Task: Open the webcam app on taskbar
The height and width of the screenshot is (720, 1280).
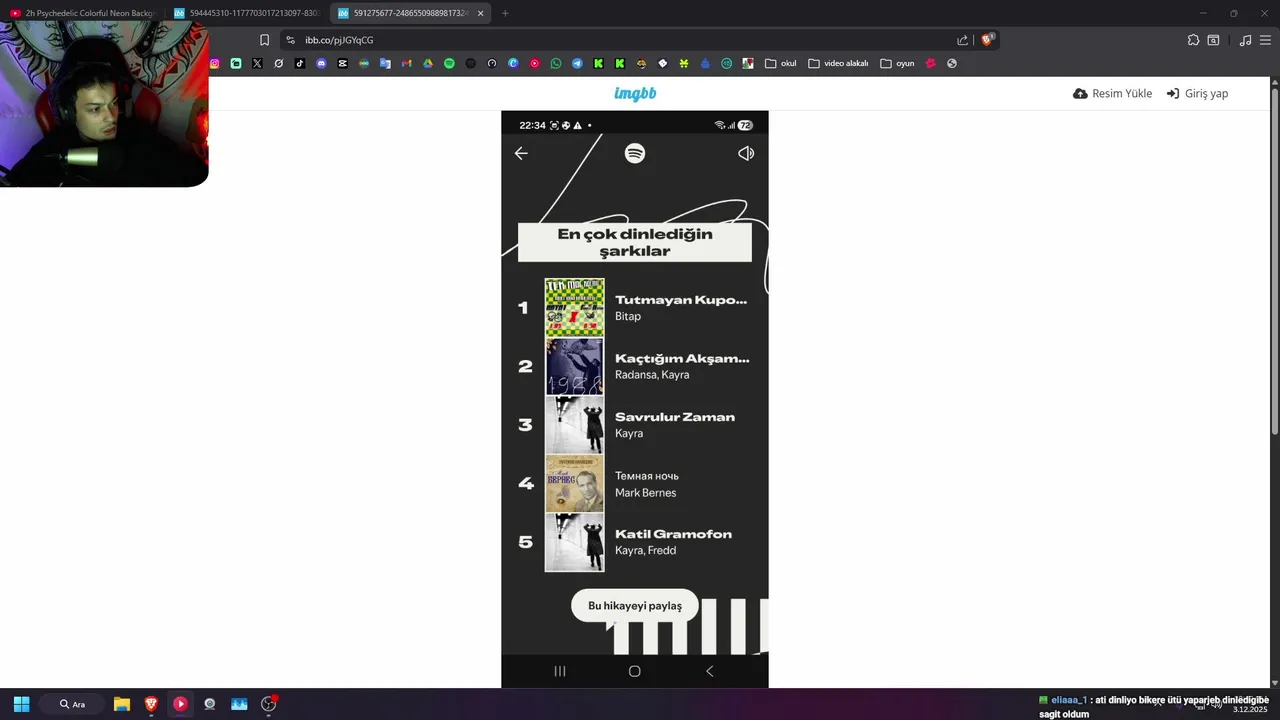Action: tap(209, 704)
